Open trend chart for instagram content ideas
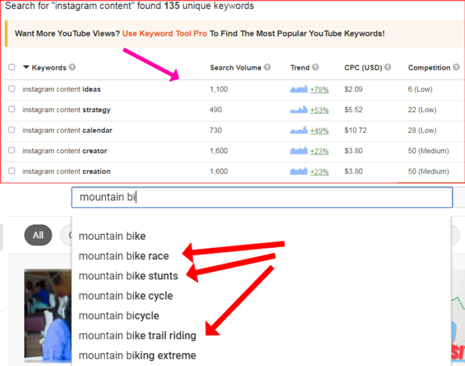465x366 pixels. click(299, 89)
